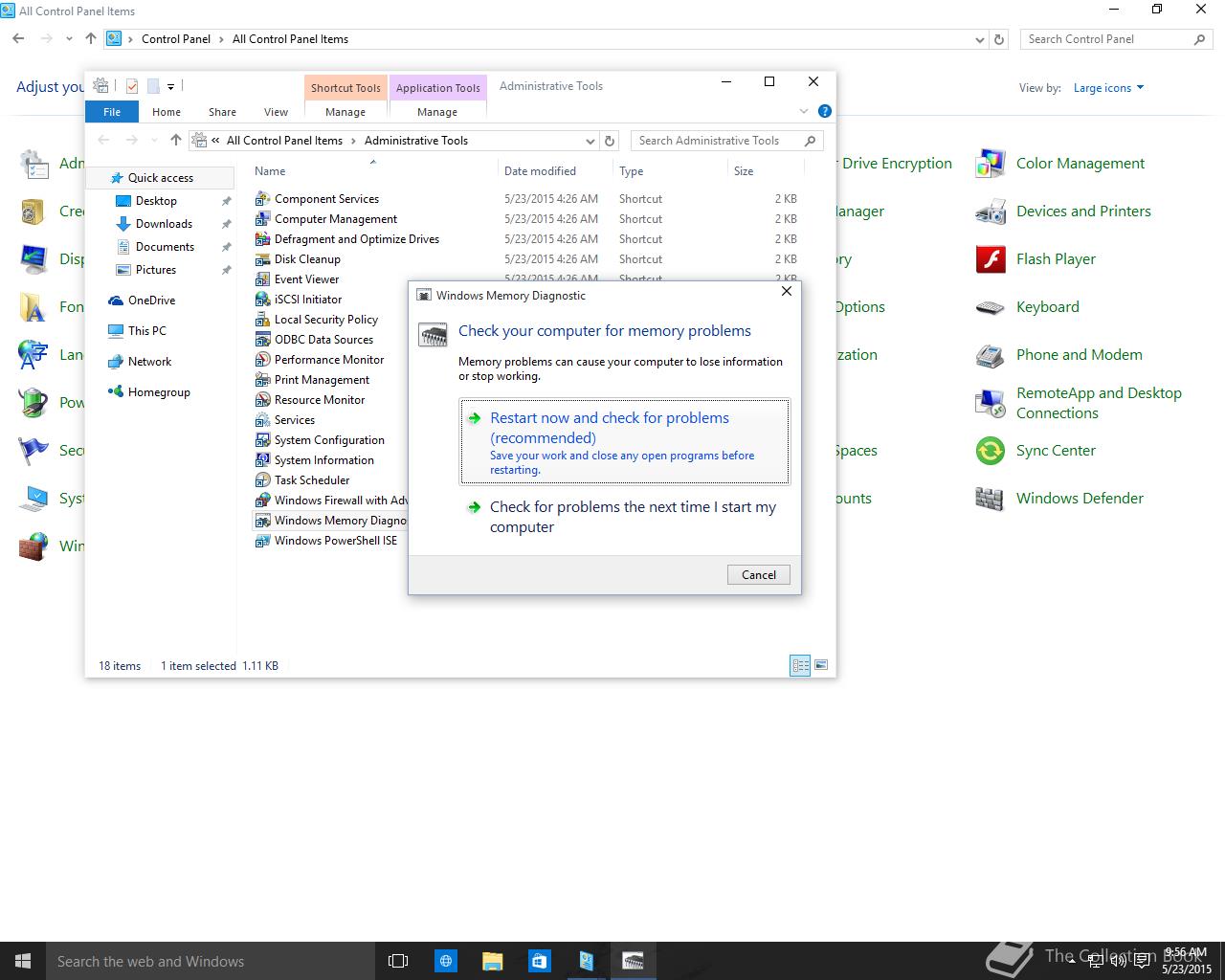The height and width of the screenshot is (980, 1225).
Task: Select the Print Management icon
Action: pyautogui.click(x=262, y=380)
